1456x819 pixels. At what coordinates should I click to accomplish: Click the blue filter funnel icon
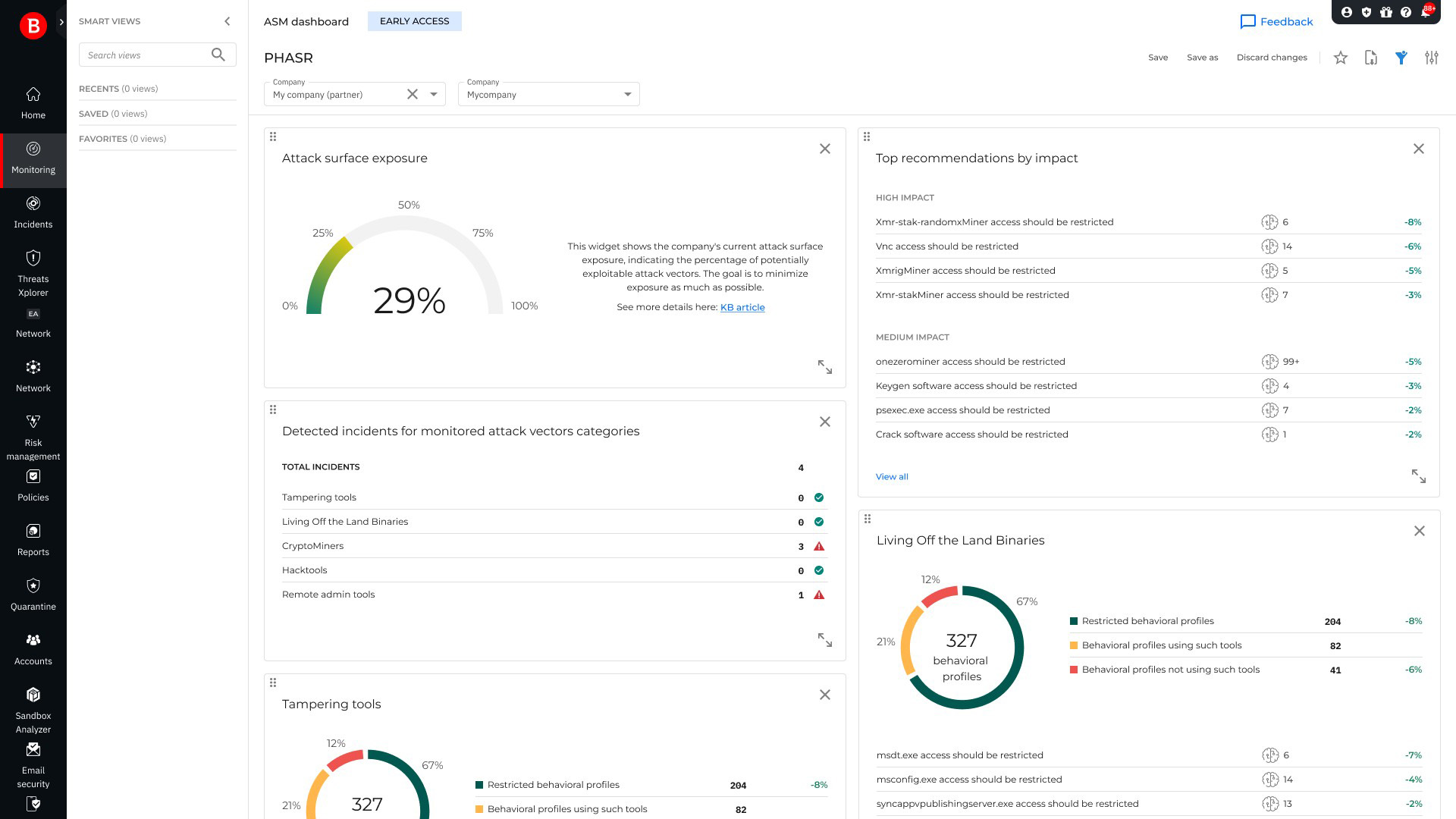(x=1401, y=58)
